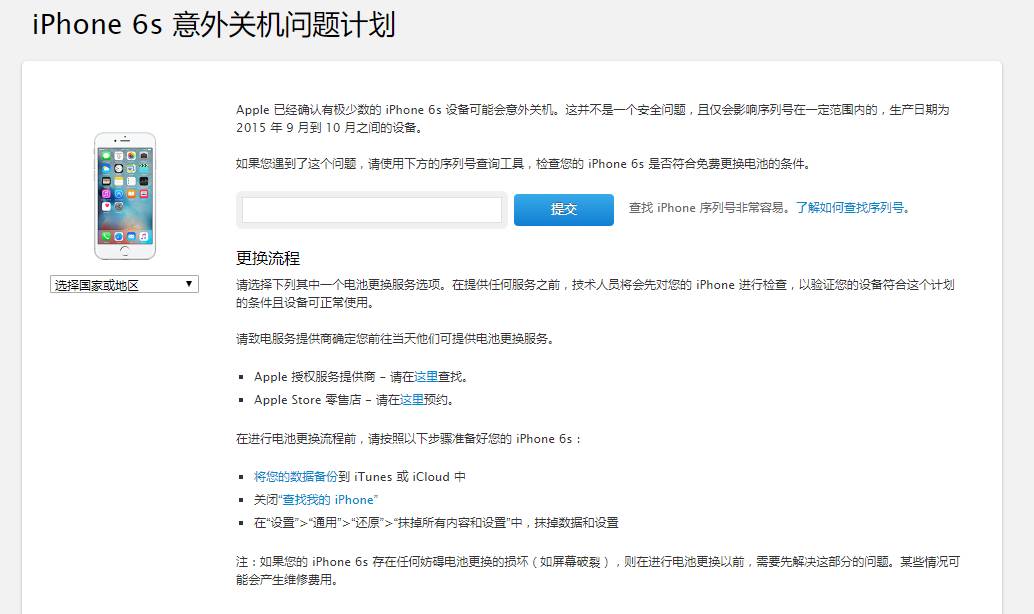This screenshot has height=614, width=1034.
Task: Open the 将您的数据备份 link
Action: [296, 476]
